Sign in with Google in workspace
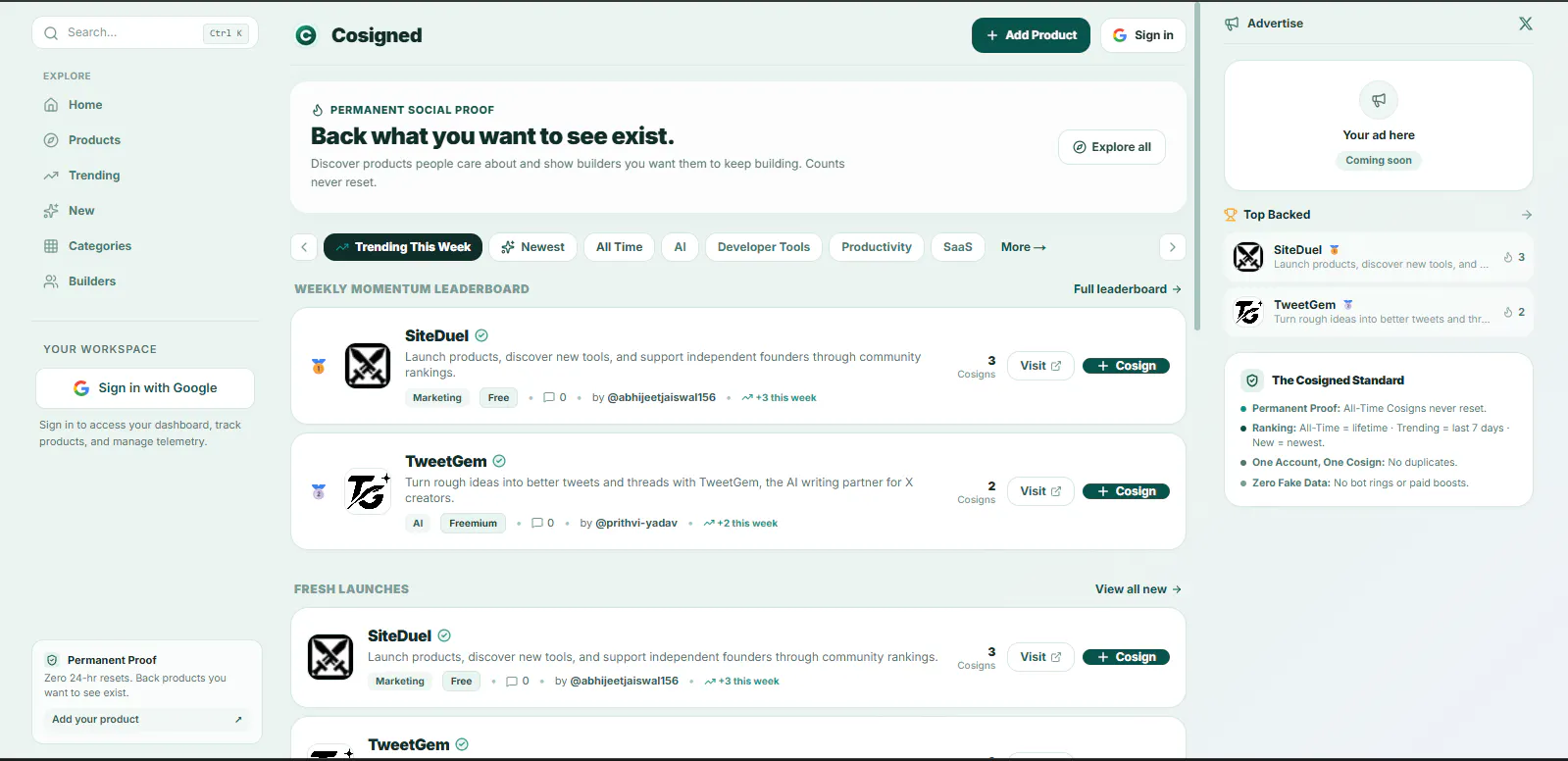Screen dimensions: 1568x761 point(145,388)
